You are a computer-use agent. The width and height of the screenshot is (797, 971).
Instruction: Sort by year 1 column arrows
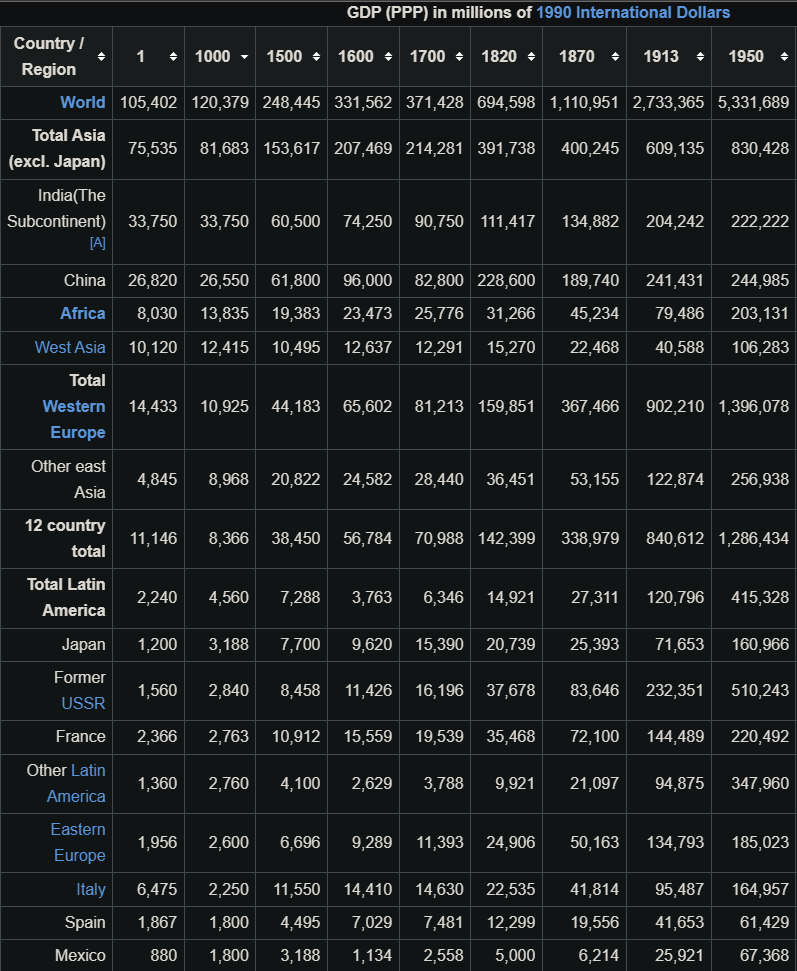[x=173, y=56]
